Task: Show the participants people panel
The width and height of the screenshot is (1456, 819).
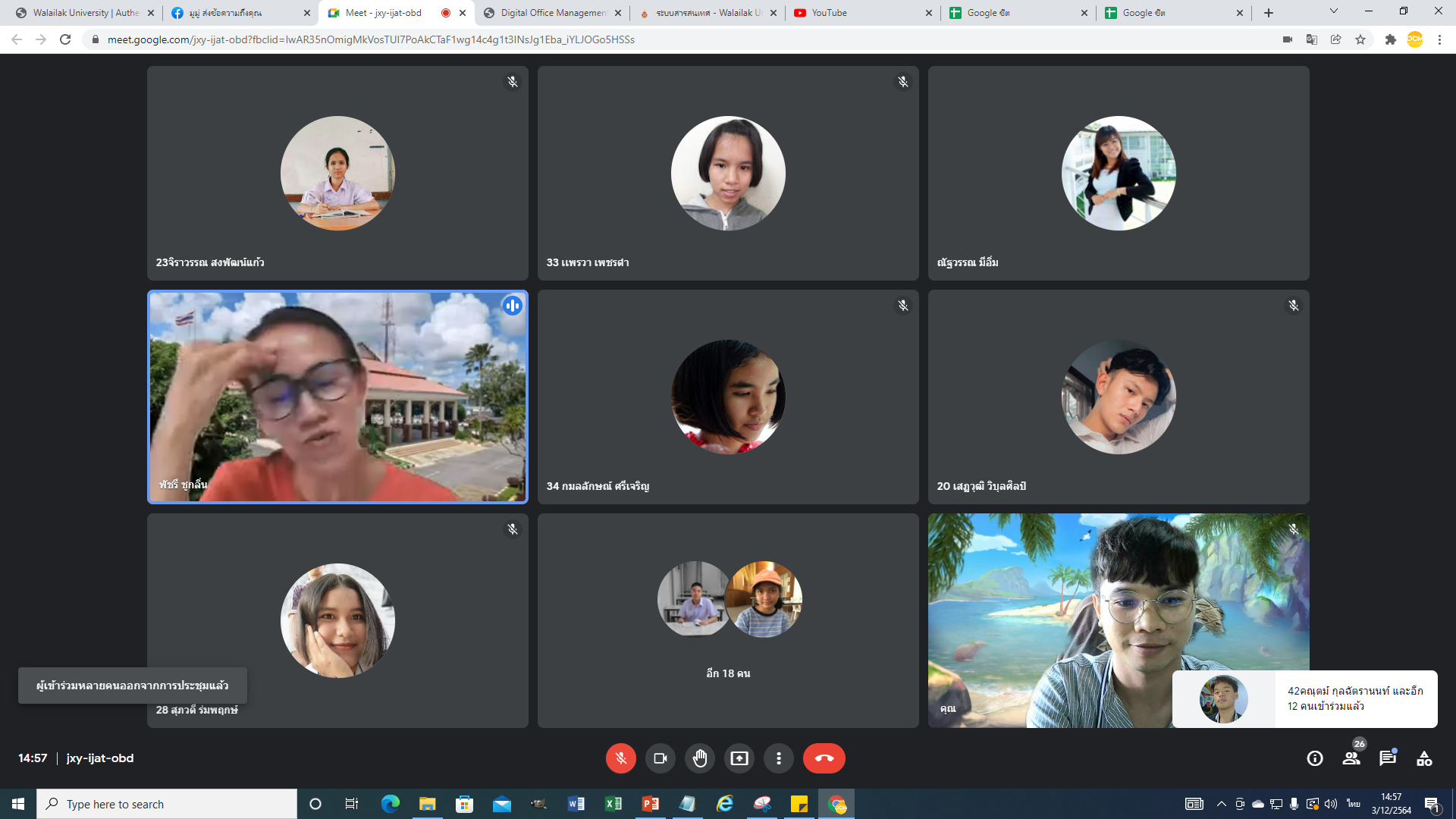Action: [1351, 758]
